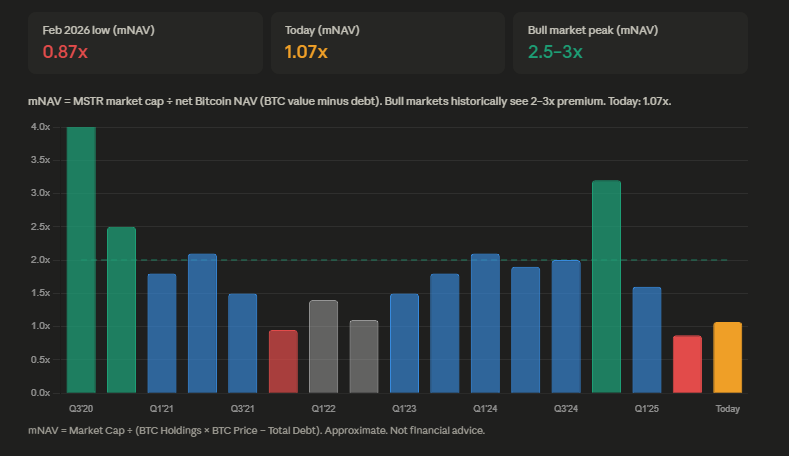Click the Q3'24 axis label

click(566, 409)
